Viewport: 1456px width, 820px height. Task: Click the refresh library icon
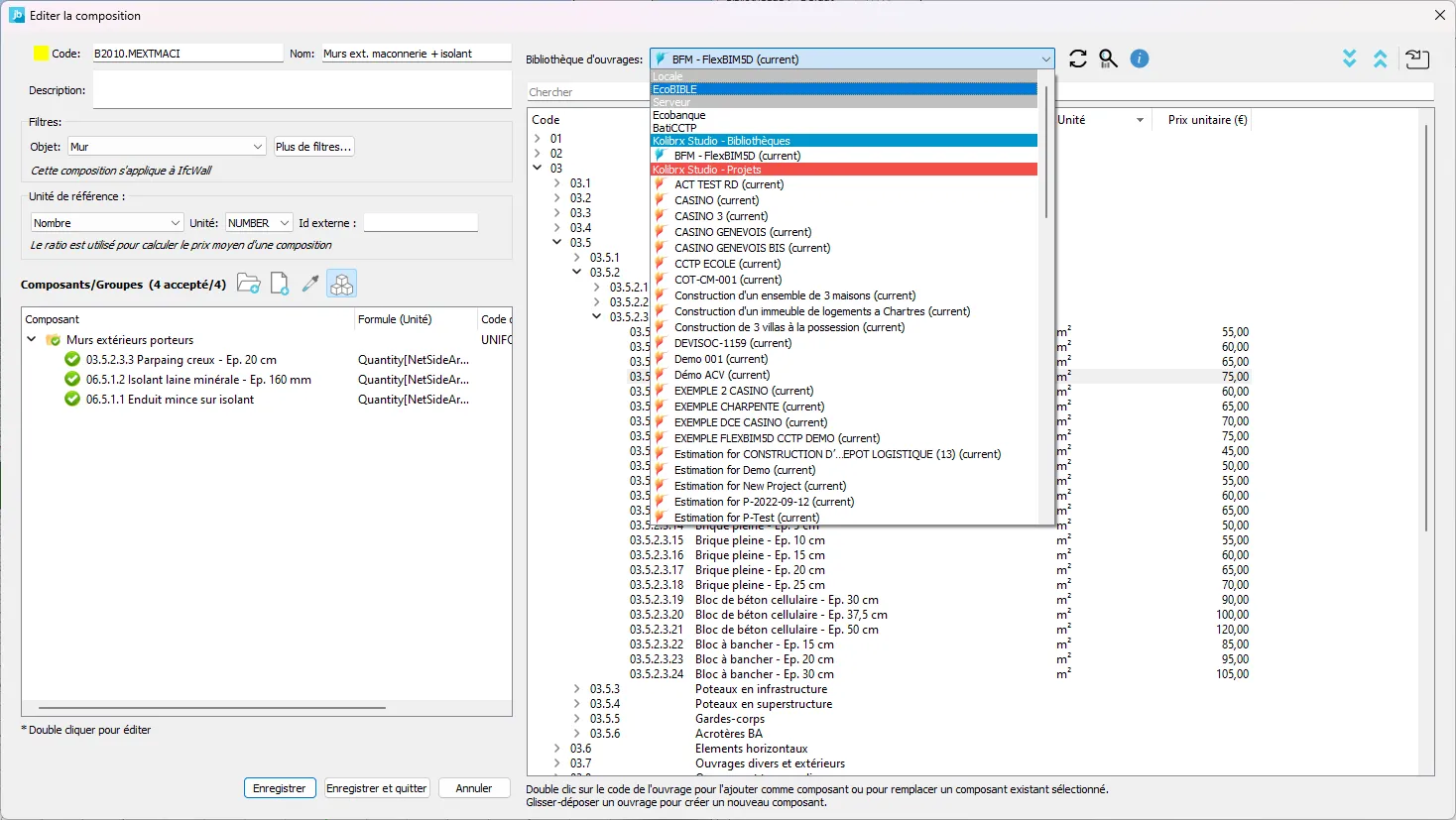tap(1078, 59)
